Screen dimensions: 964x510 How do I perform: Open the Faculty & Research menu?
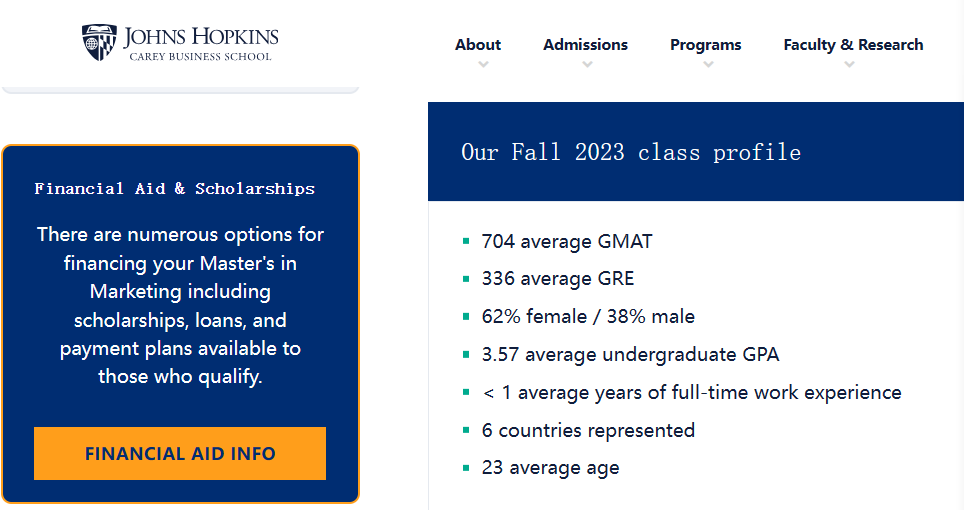853,44
